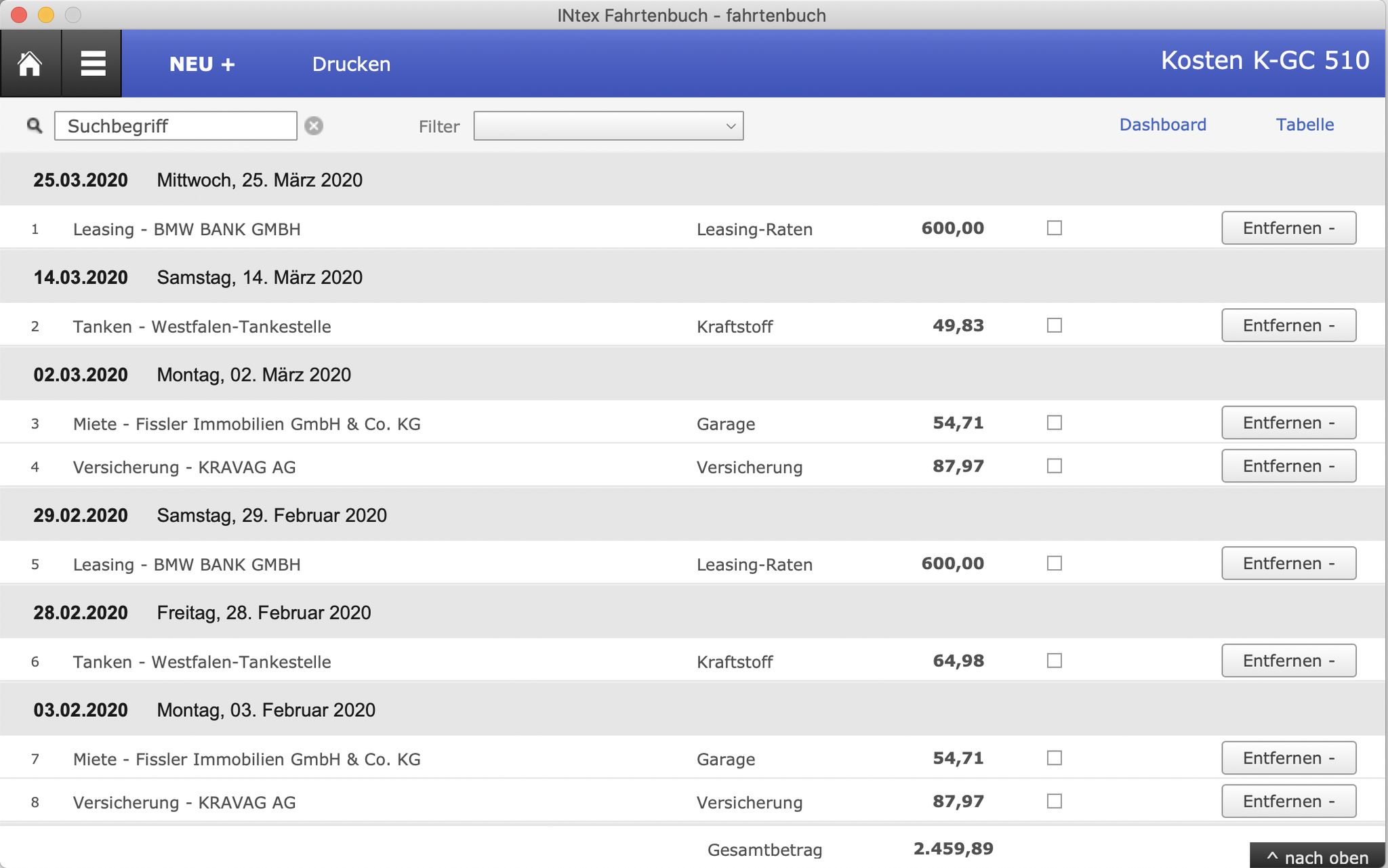Open the Filter dropdown
Image resolution: width=1388 pixels, height=868 pixels.
coord(608,126)
